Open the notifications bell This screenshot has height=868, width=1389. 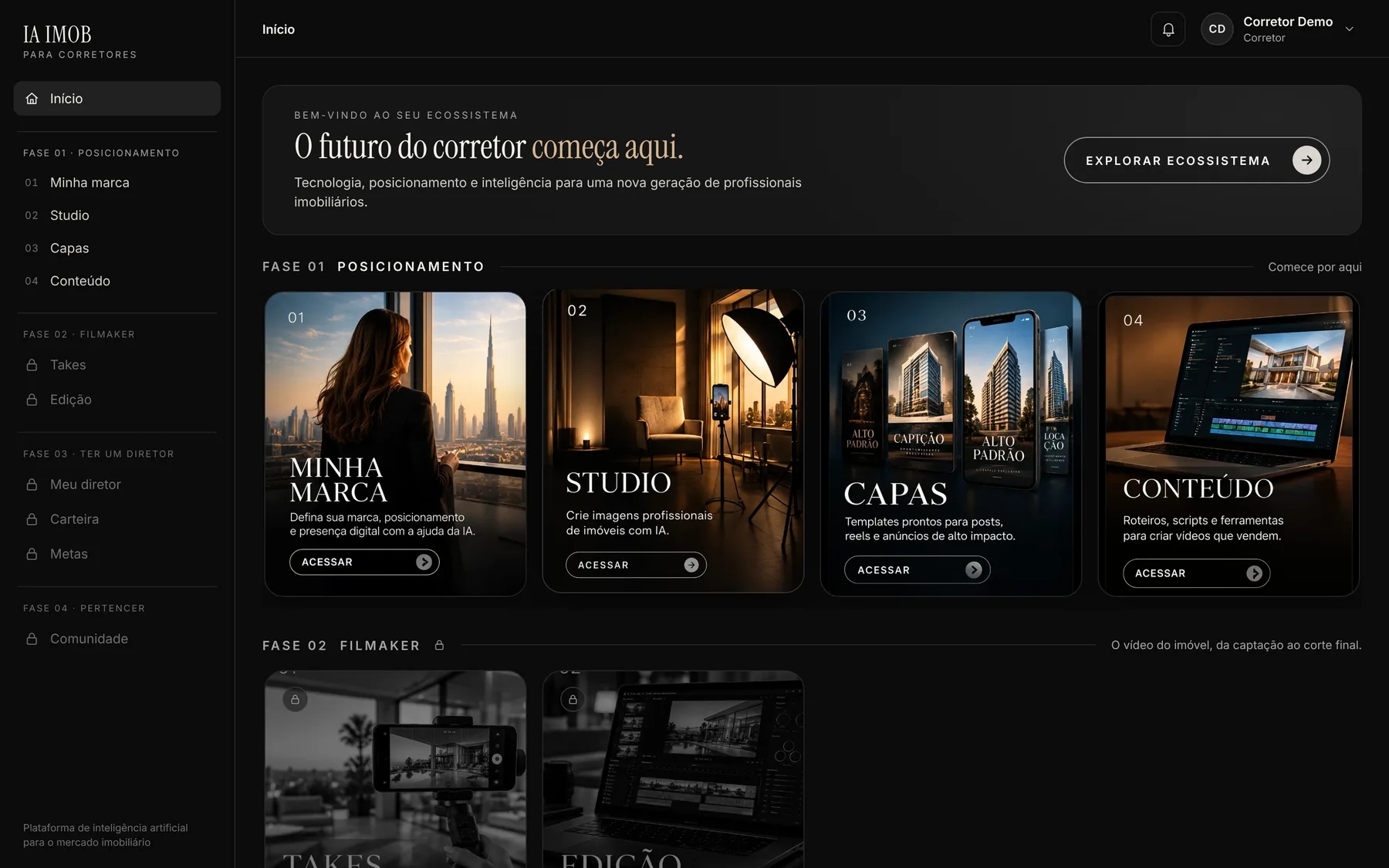coord(1168,29)
